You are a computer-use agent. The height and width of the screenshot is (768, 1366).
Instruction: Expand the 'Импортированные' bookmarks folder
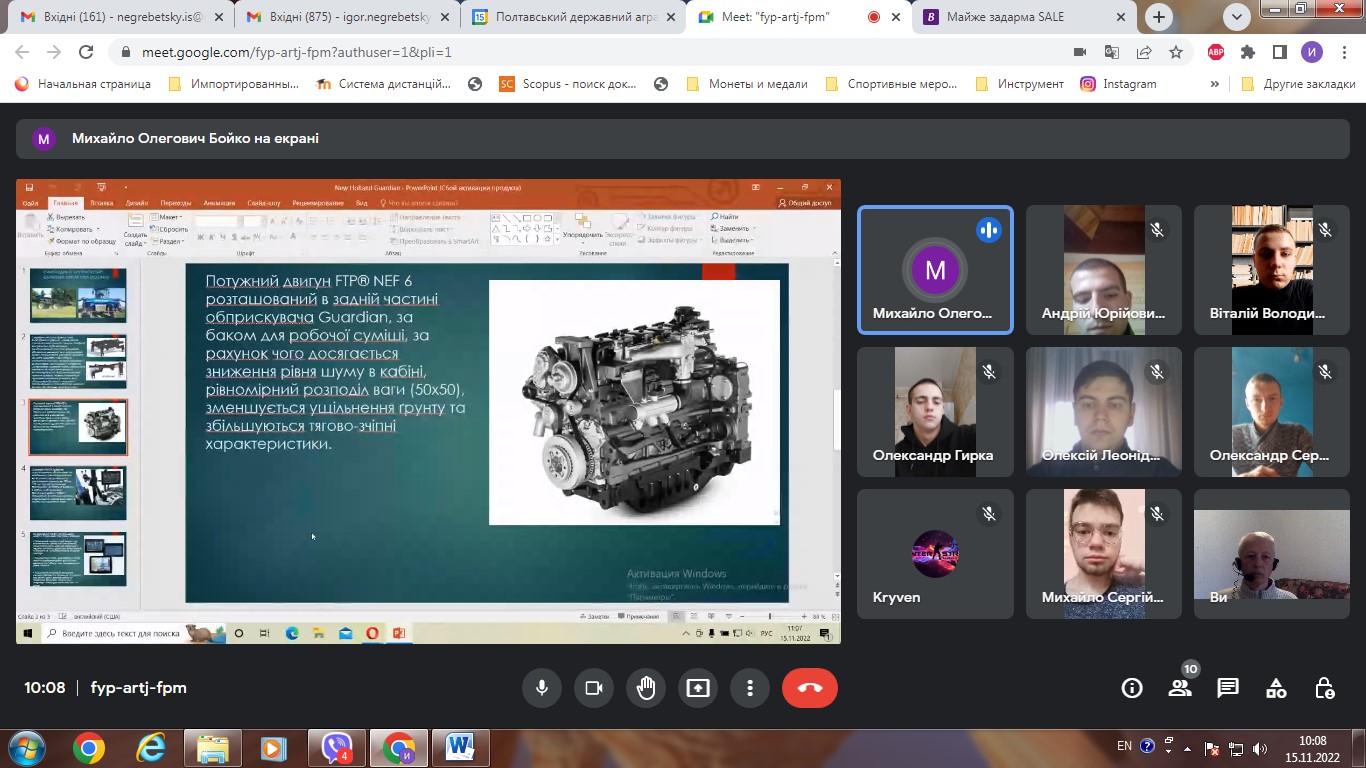point(234,84)
